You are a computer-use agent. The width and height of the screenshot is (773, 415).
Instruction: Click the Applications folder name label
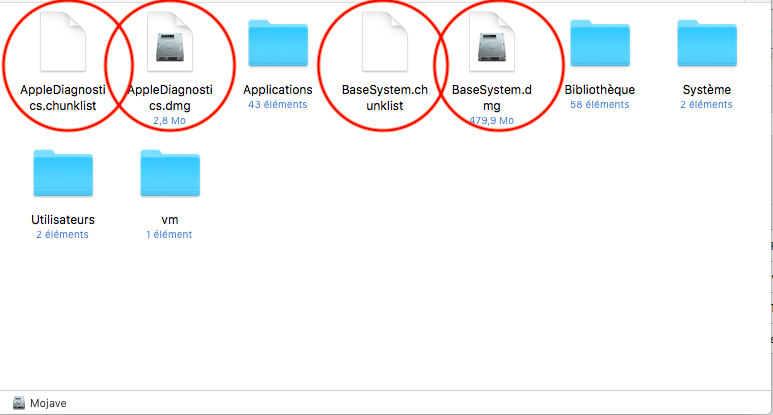point(278,90)
